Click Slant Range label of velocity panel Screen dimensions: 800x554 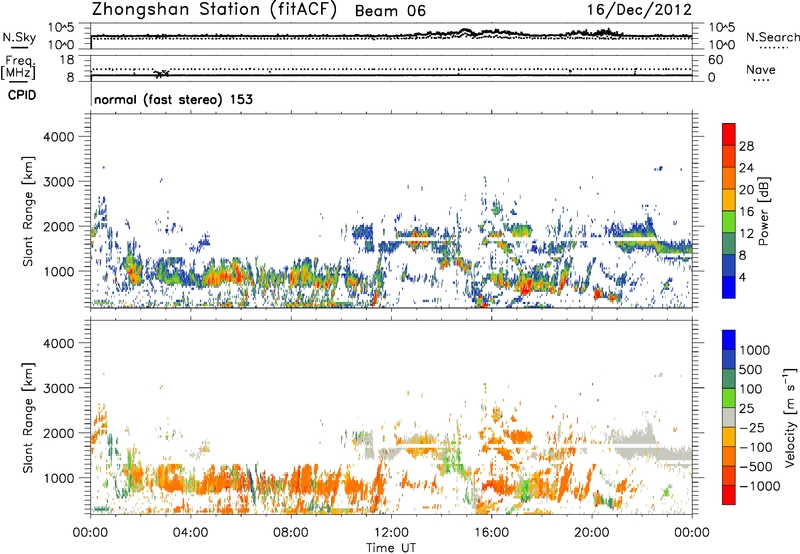(28, 418)
